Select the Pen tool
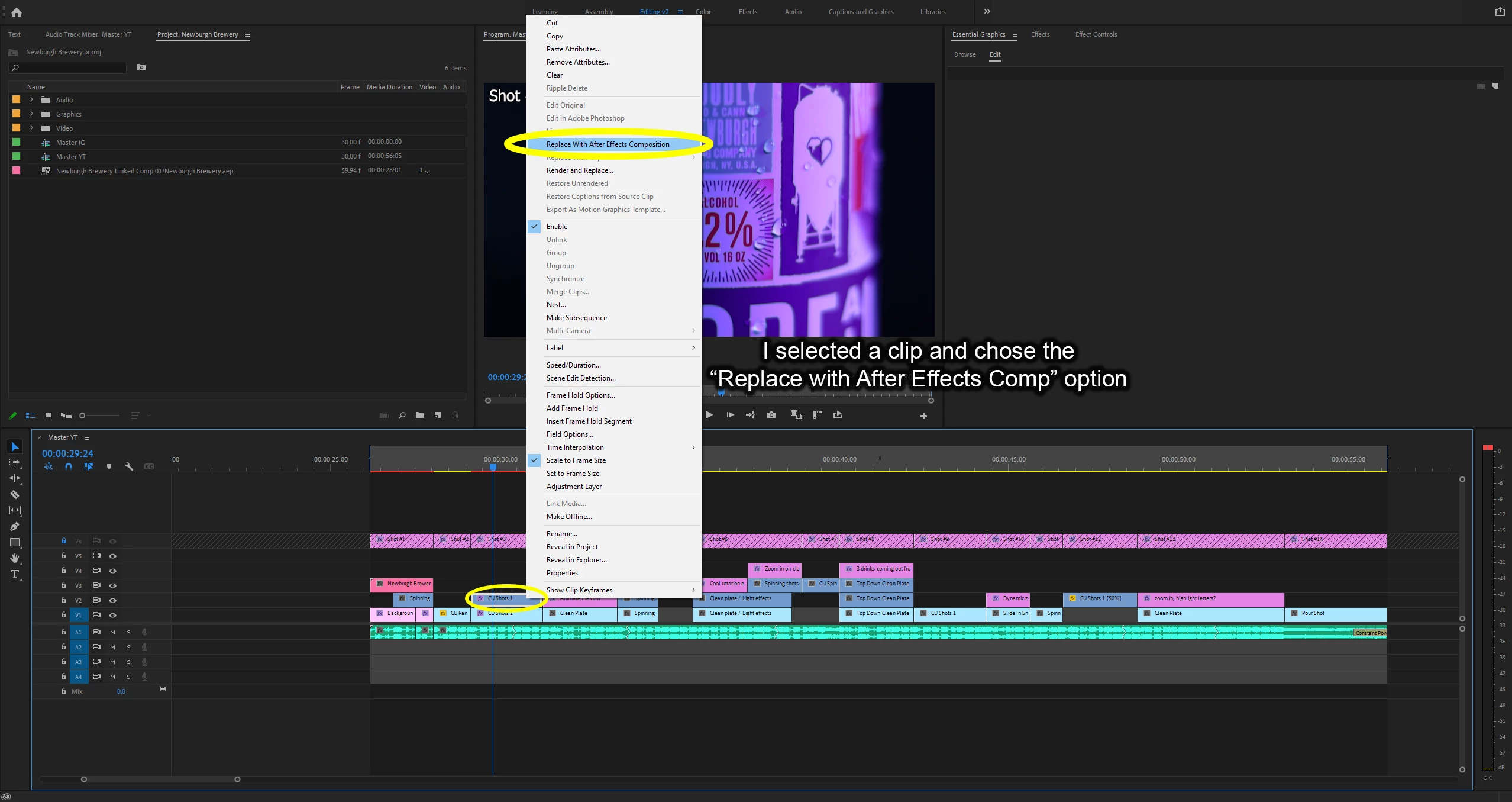The height and width of the screenshot is (802, 1512). [15, 526]
